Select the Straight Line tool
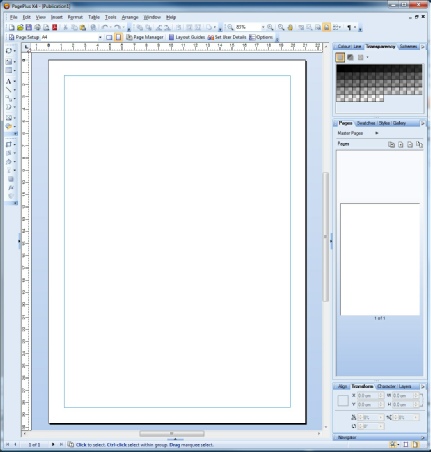 tap(9, 90)
